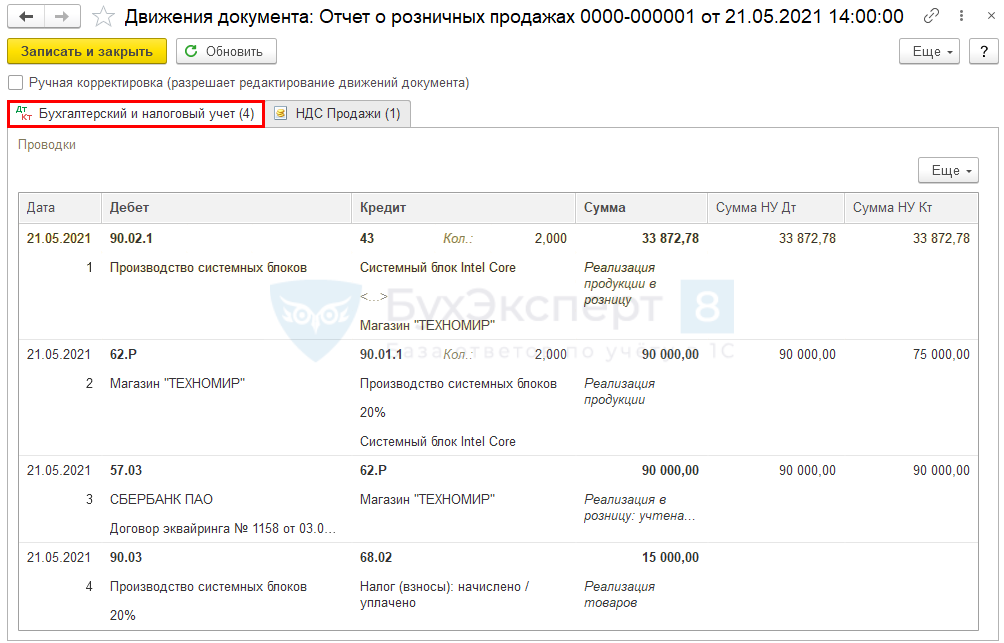
Task: Click credit account 68.02 in fourth row
Action: click(x=376, y=557)
